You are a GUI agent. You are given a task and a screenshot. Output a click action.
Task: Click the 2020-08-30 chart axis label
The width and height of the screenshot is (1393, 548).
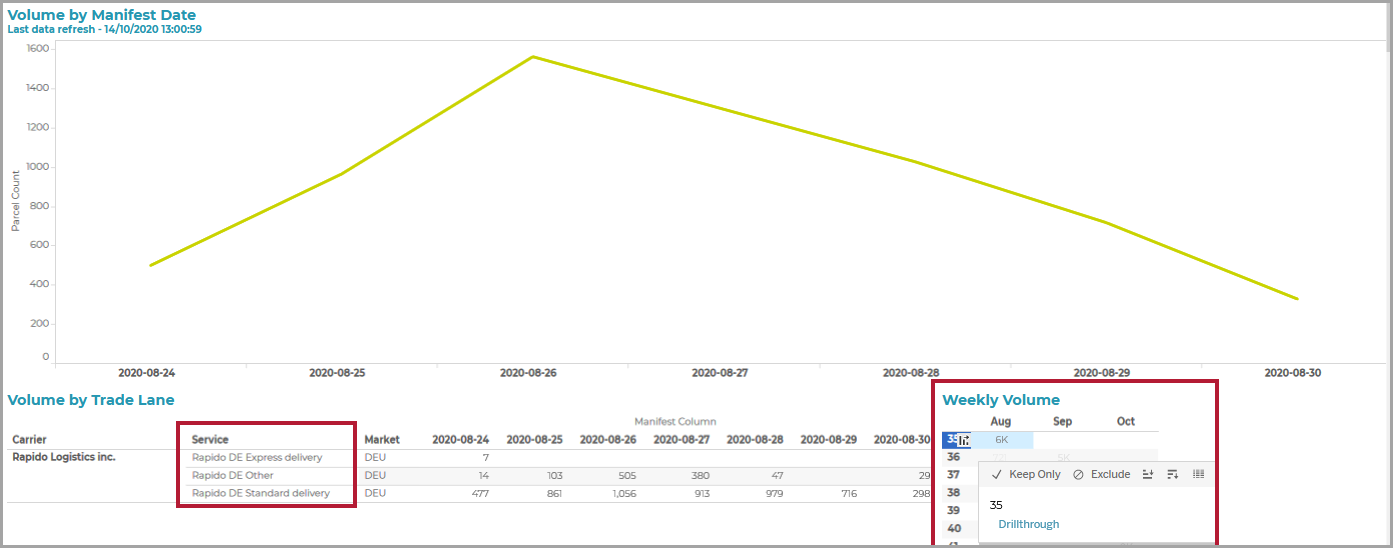[x=1293, y=372]
